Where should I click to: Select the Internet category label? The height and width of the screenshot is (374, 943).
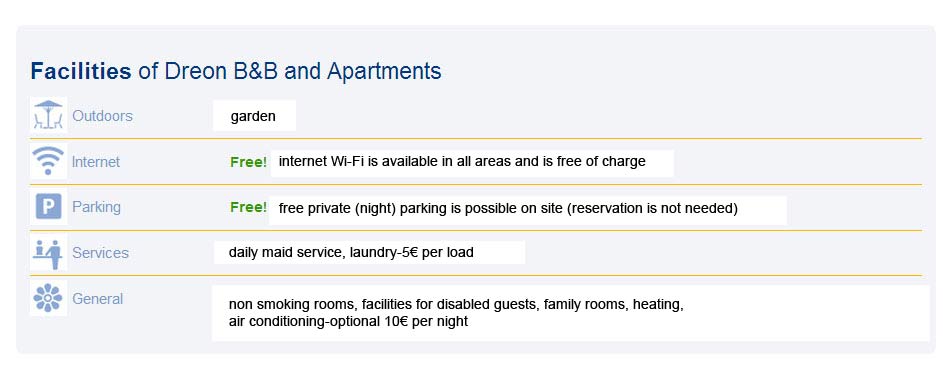coord(96,162)
